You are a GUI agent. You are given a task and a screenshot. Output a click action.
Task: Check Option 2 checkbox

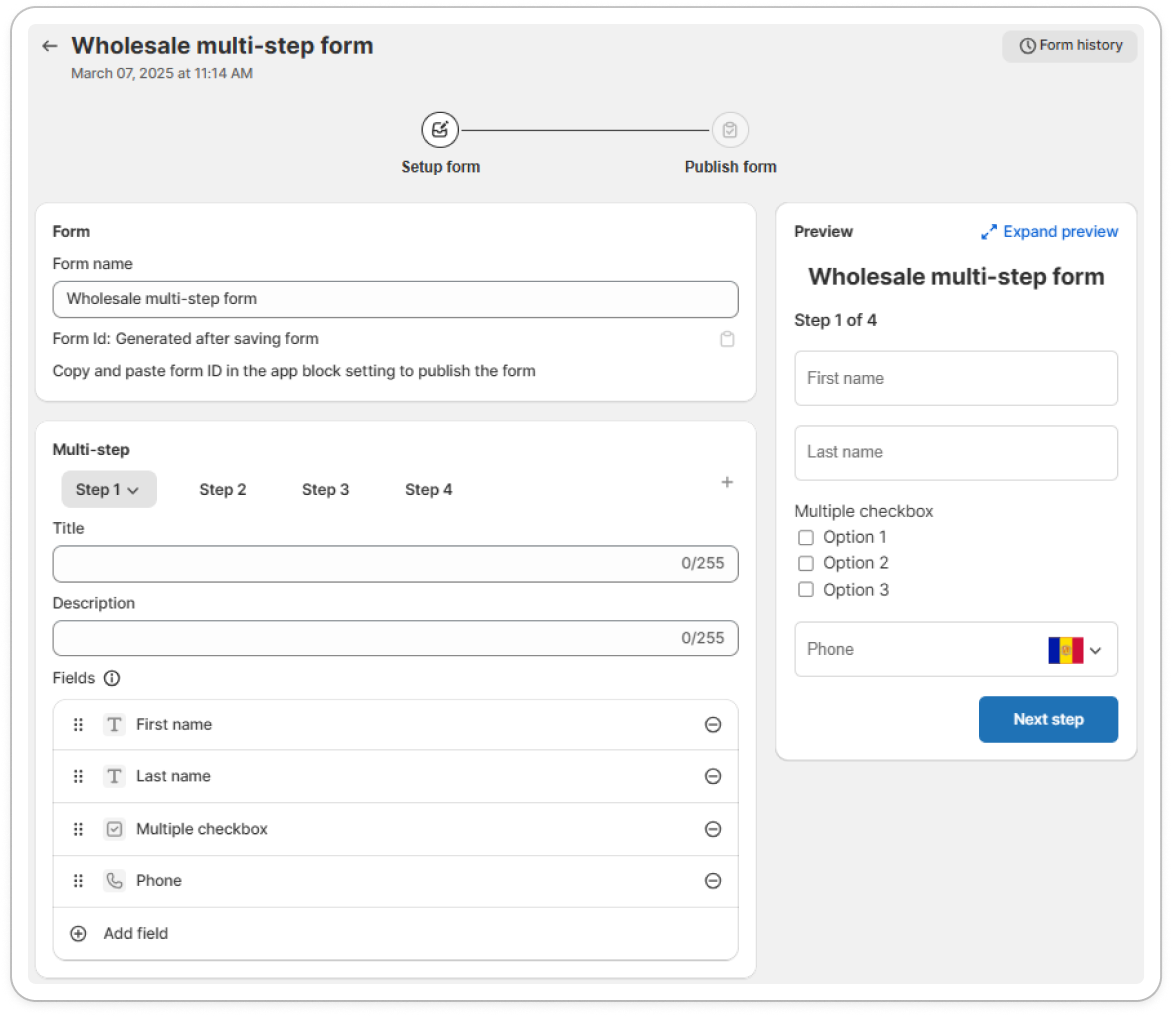click(x=806, y=563)
